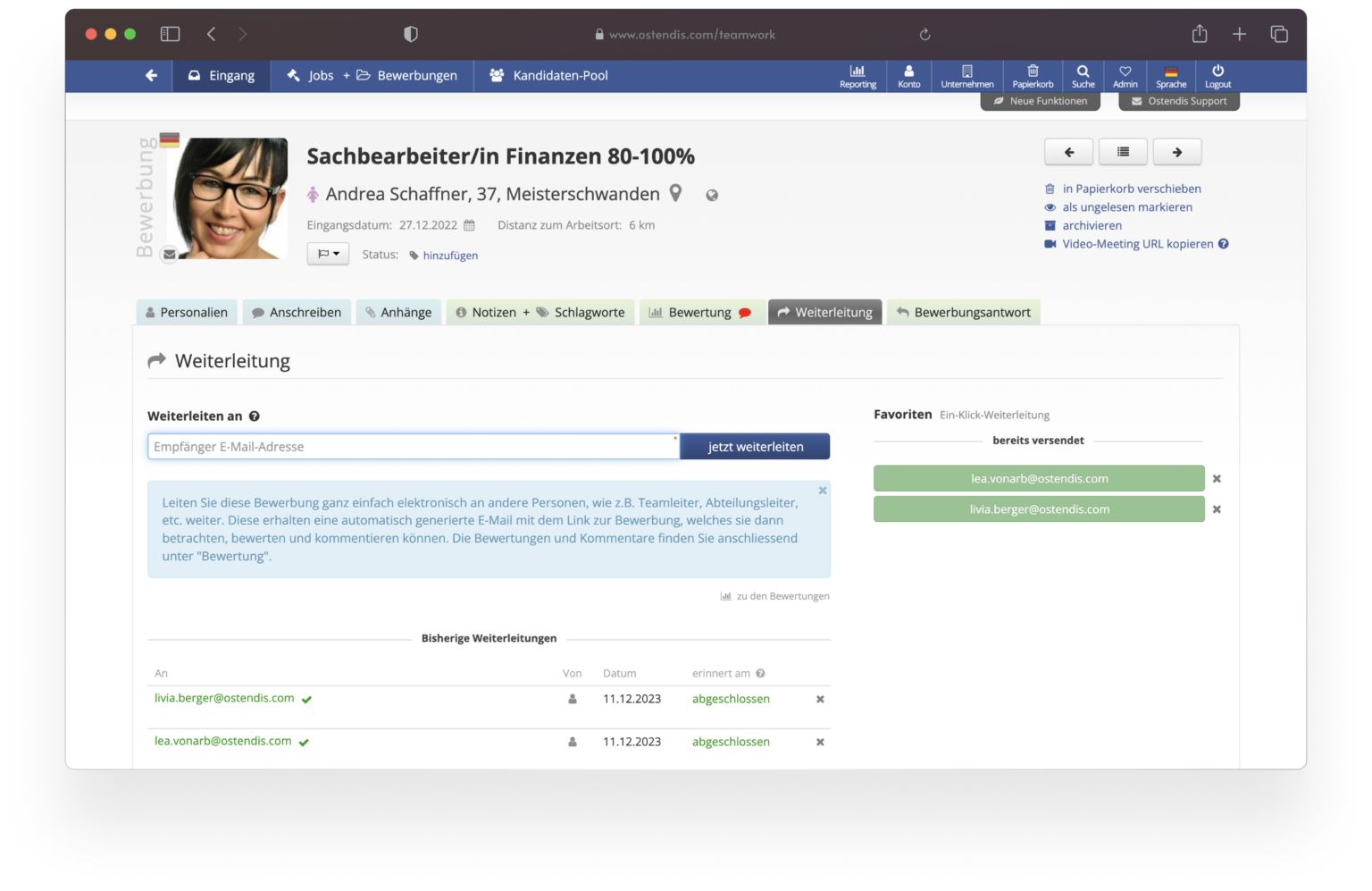
Task: Open the location pin next to Meisterschwanden
Action: click(676, 193)
